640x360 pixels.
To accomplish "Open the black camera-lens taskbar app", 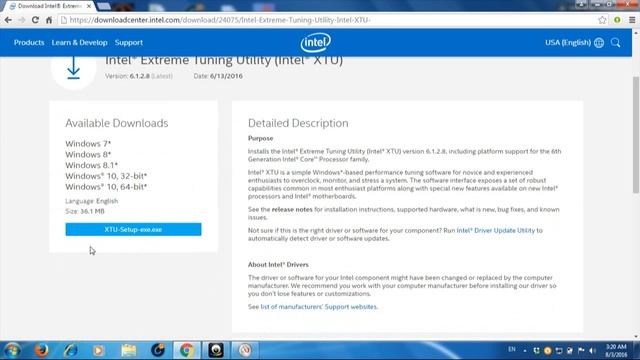I will point(216,350).
